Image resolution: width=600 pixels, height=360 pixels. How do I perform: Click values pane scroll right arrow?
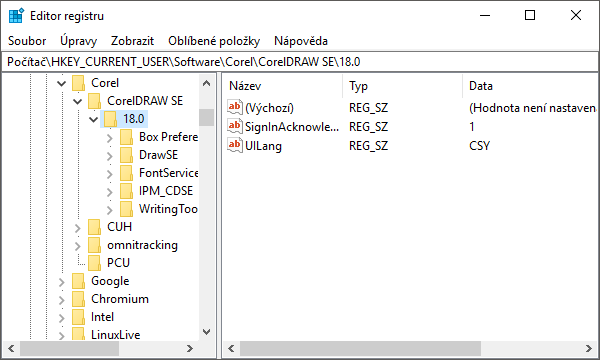coord(589,349)
